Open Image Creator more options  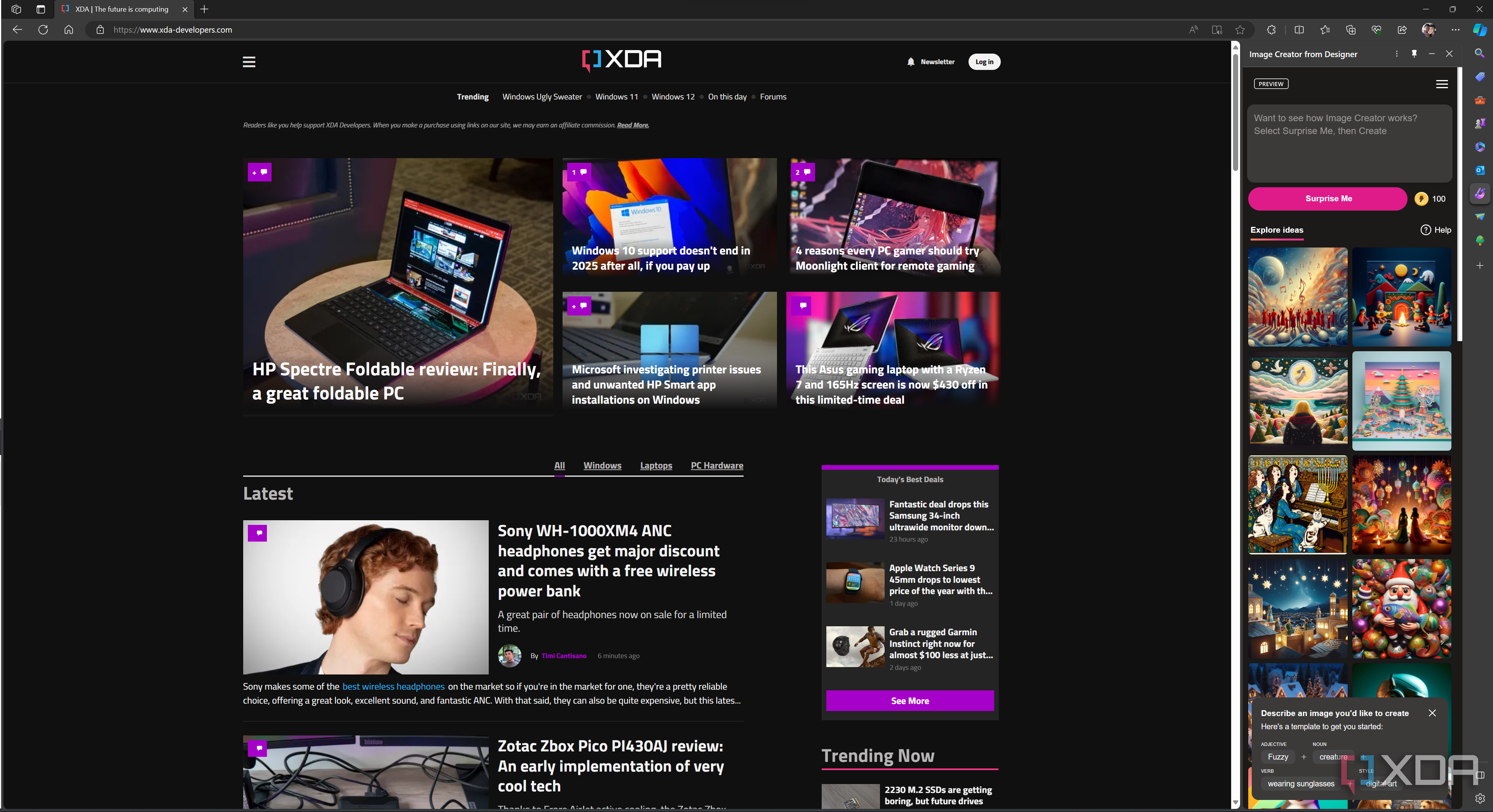point(1397,54)
